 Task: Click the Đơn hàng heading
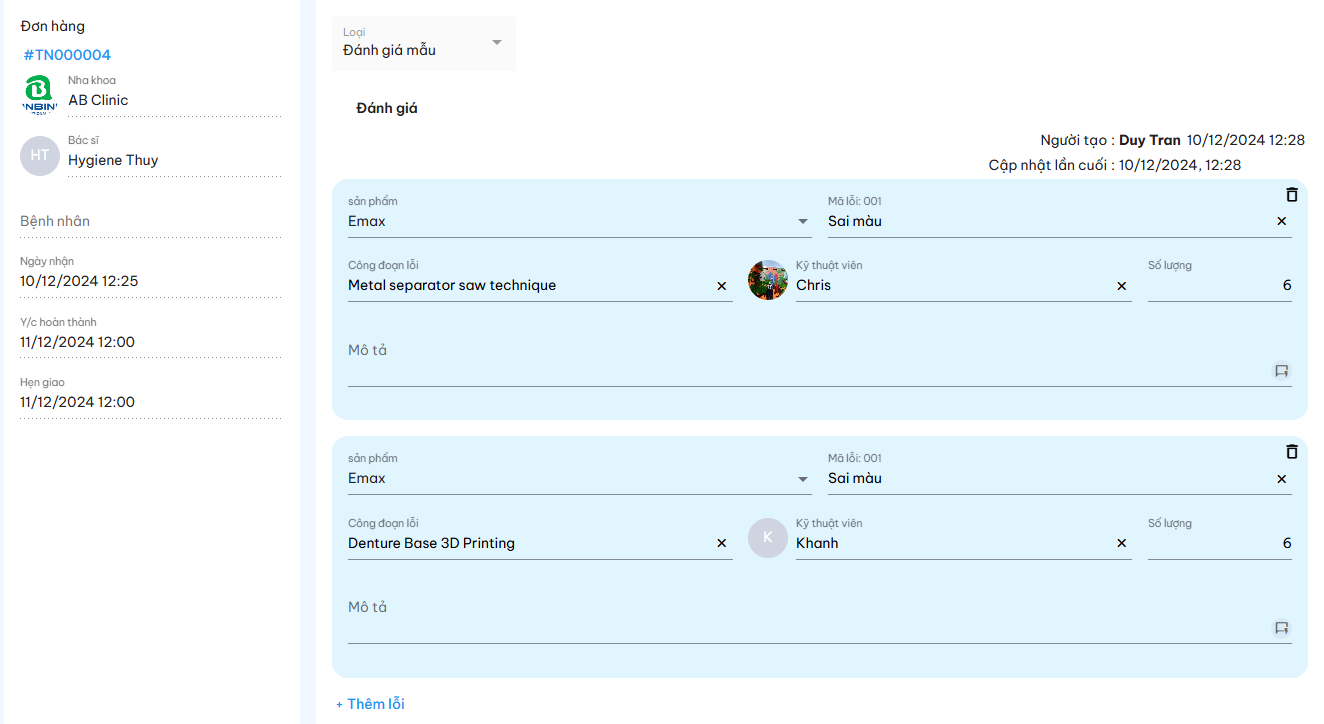[53, 26]
